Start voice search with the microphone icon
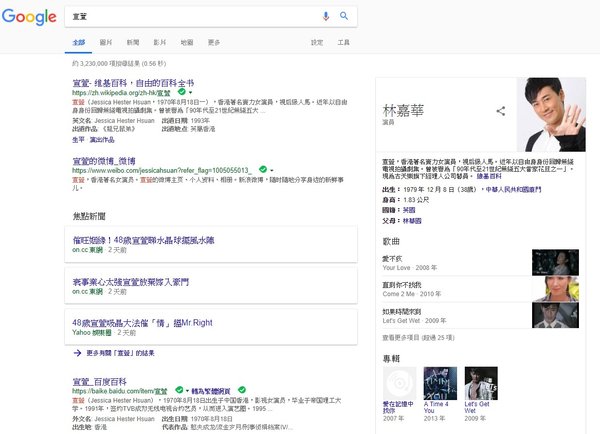 [326, 16]
